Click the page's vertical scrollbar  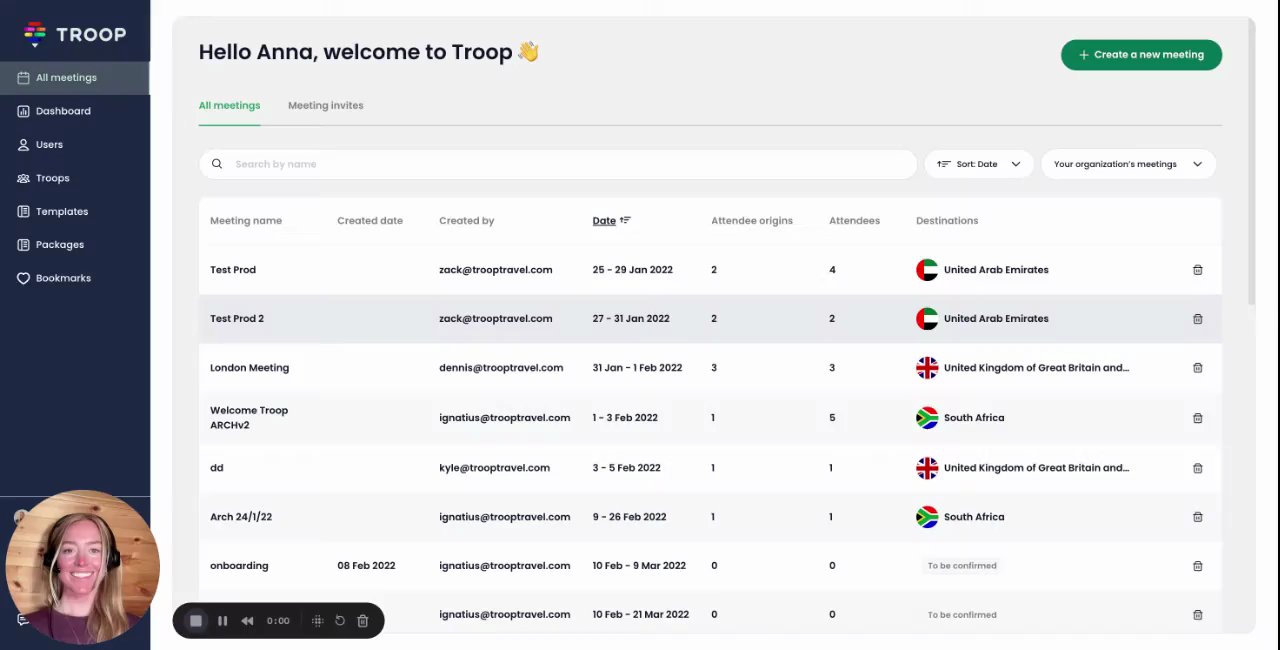click(1251, 160)
